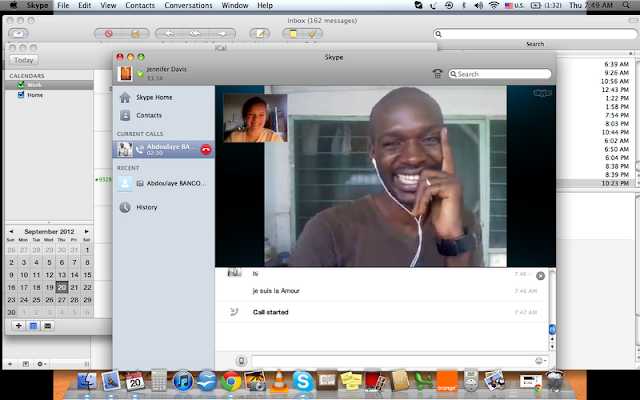640x400 pixels.
Task: Show iCal notifications envelope button
Action: [48, 326]
